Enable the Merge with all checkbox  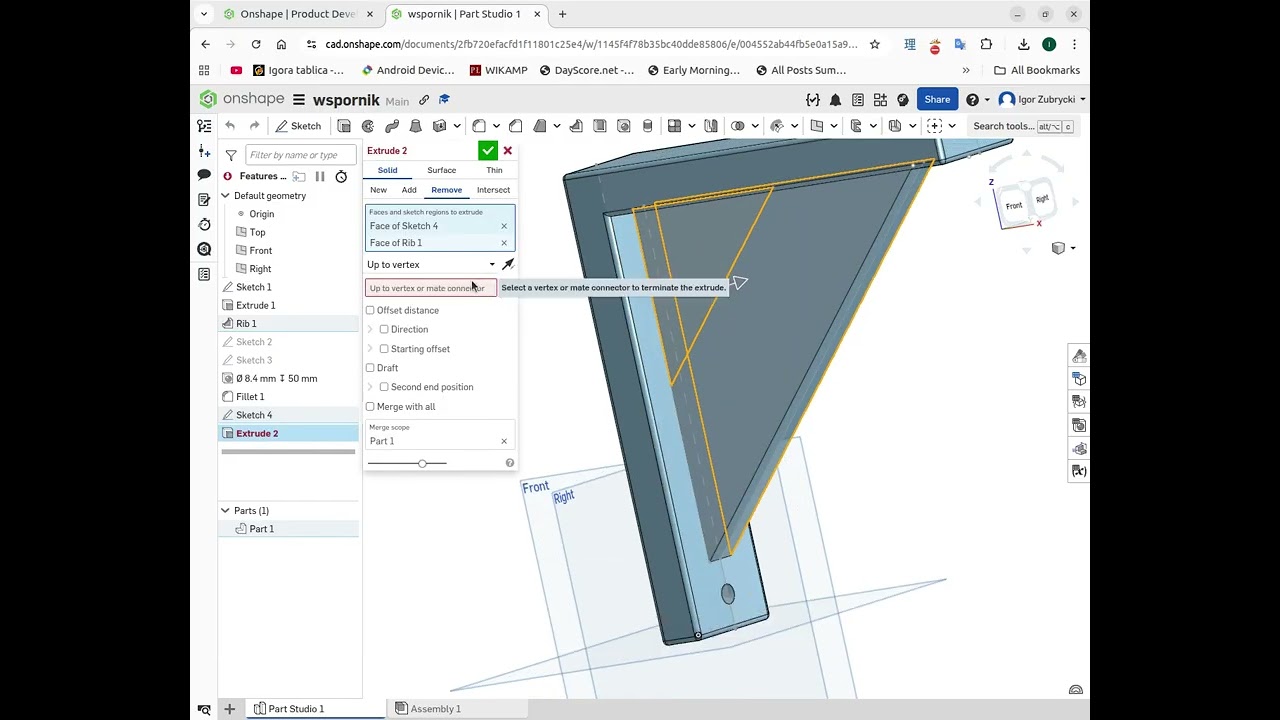point(370,407)
